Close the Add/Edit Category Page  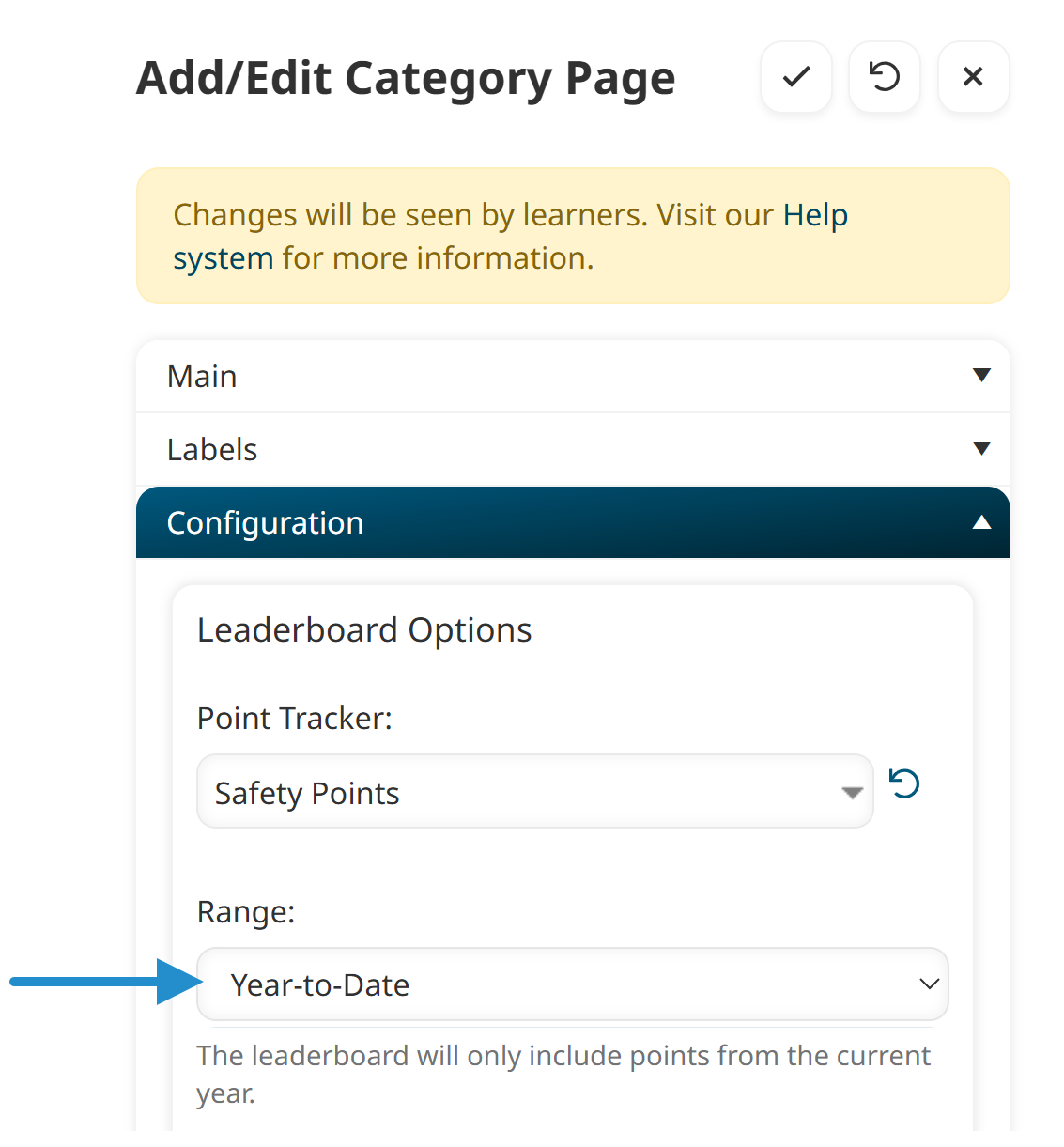[973, 77]
